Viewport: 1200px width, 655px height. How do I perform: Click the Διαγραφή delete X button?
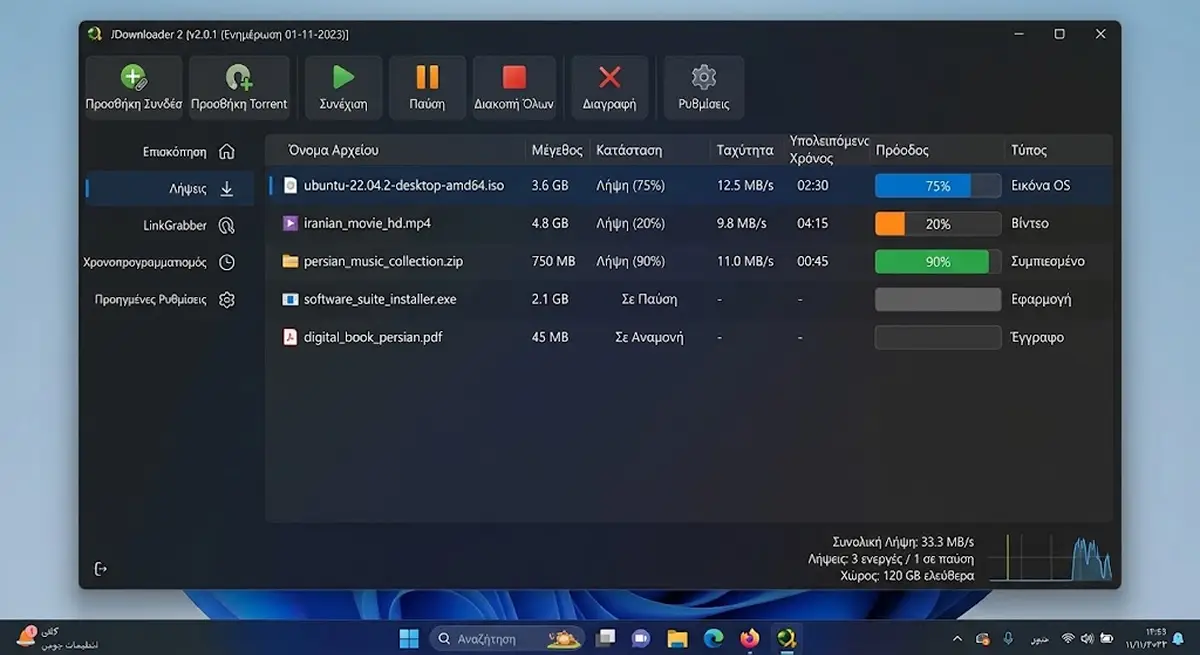(609, 87)
